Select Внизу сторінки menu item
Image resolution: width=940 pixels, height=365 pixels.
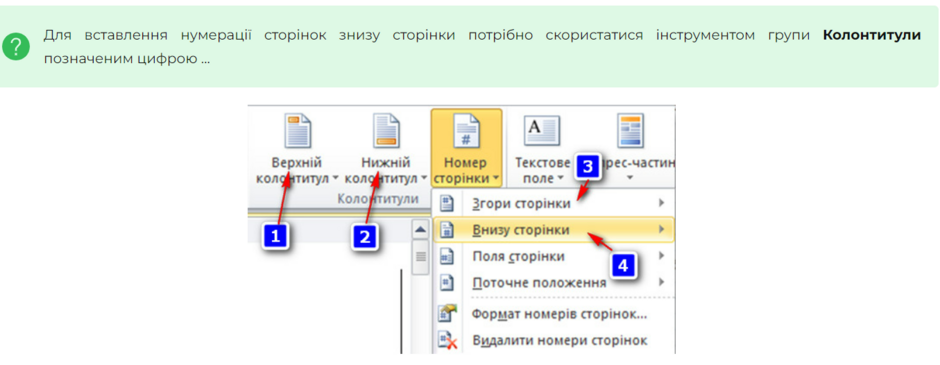pyautogui.click(x=554, y=230)
